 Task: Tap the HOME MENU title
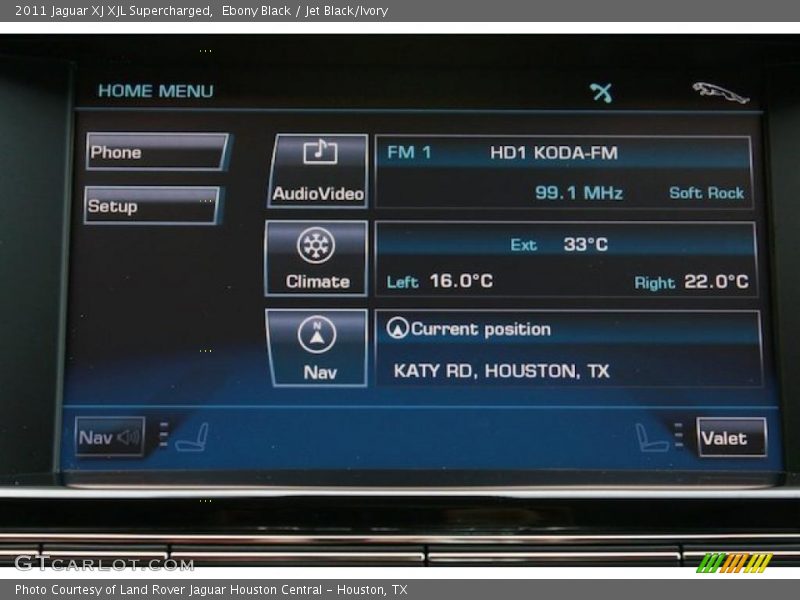click(x=156, y=91)
